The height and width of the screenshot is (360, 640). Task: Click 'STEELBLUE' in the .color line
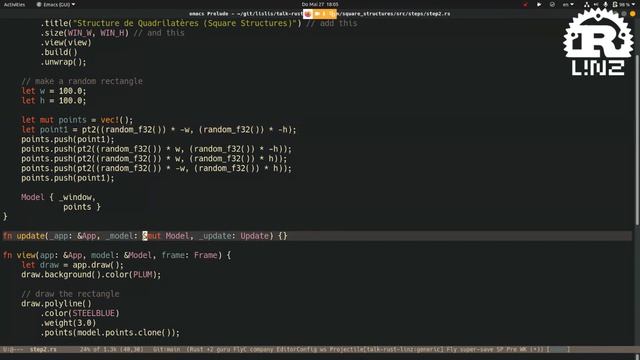(x=93, y=313)
